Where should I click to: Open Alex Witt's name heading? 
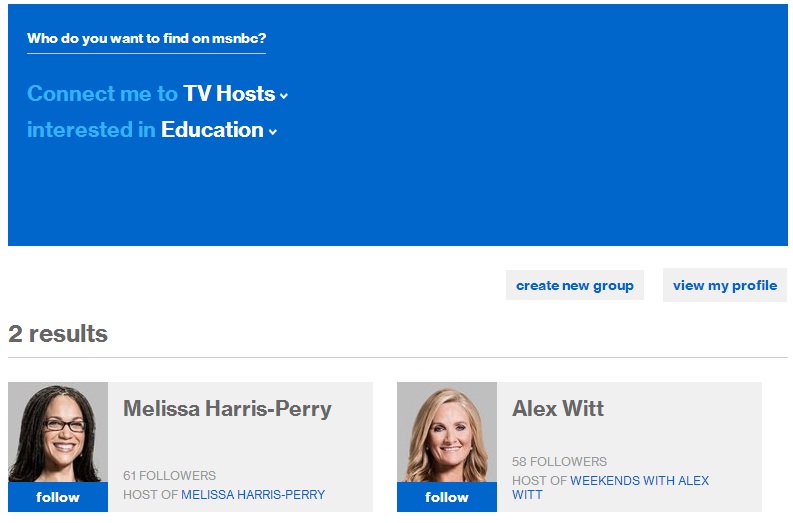click(558, 409)
